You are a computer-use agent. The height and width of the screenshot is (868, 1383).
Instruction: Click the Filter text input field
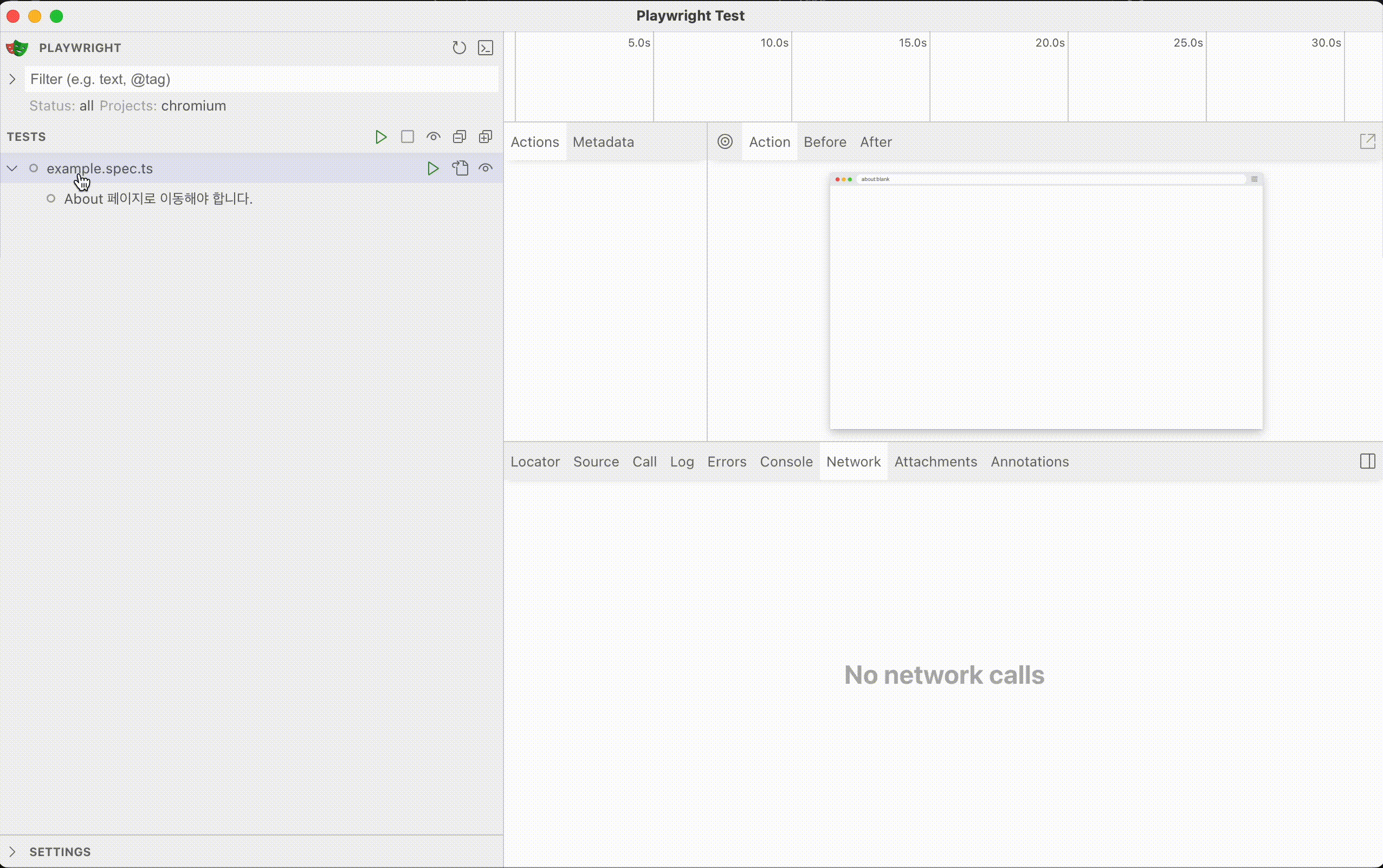click(x=261, y=79)
